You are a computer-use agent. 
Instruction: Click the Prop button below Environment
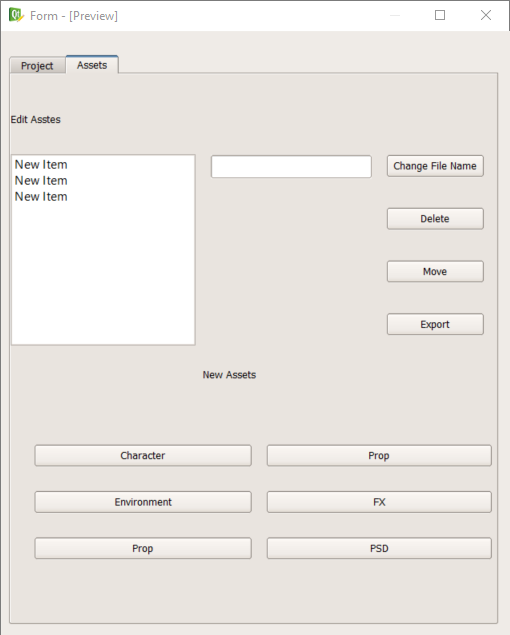143,548
